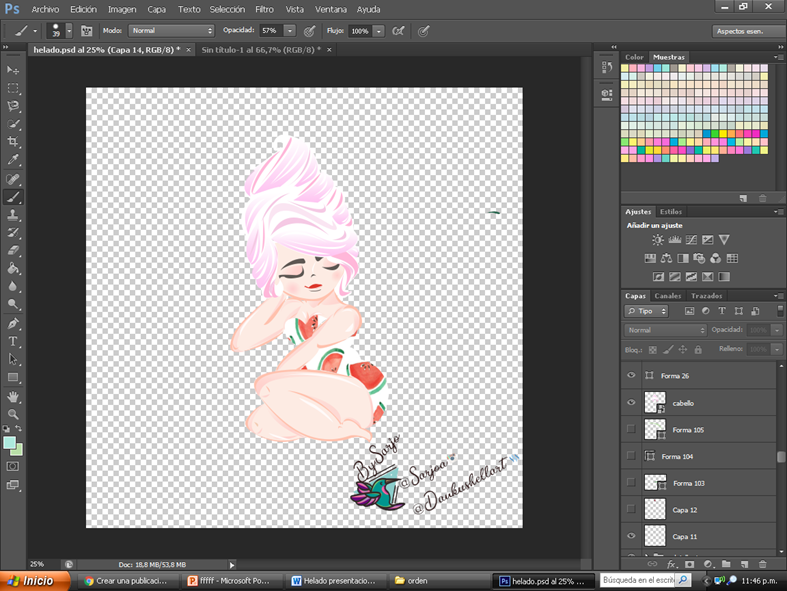This screenshot has width=787, height=591.
Task: Select the Pen tool
Action: 13,323
